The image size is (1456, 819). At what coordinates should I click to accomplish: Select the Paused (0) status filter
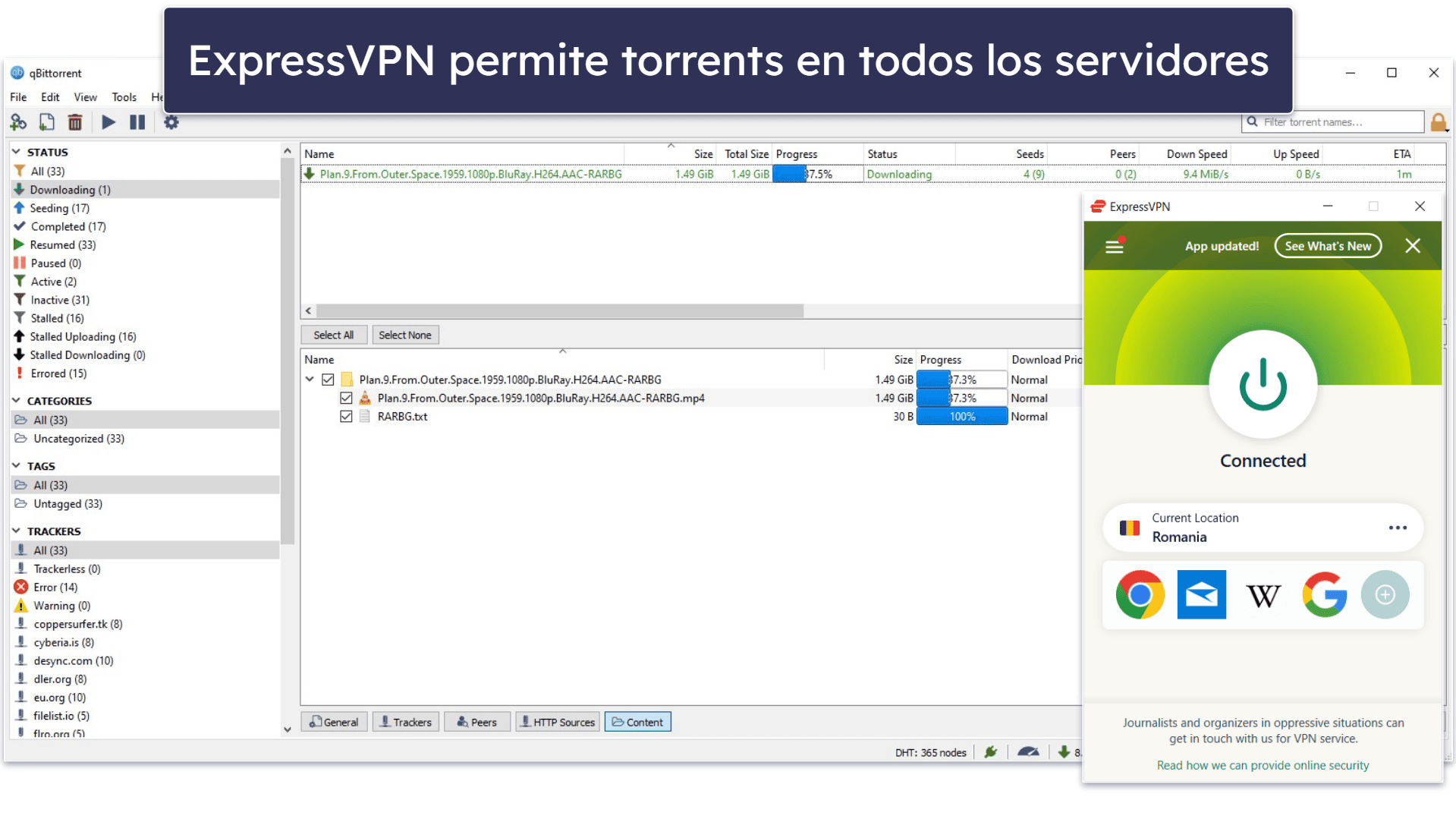click(x=146, y=263)
